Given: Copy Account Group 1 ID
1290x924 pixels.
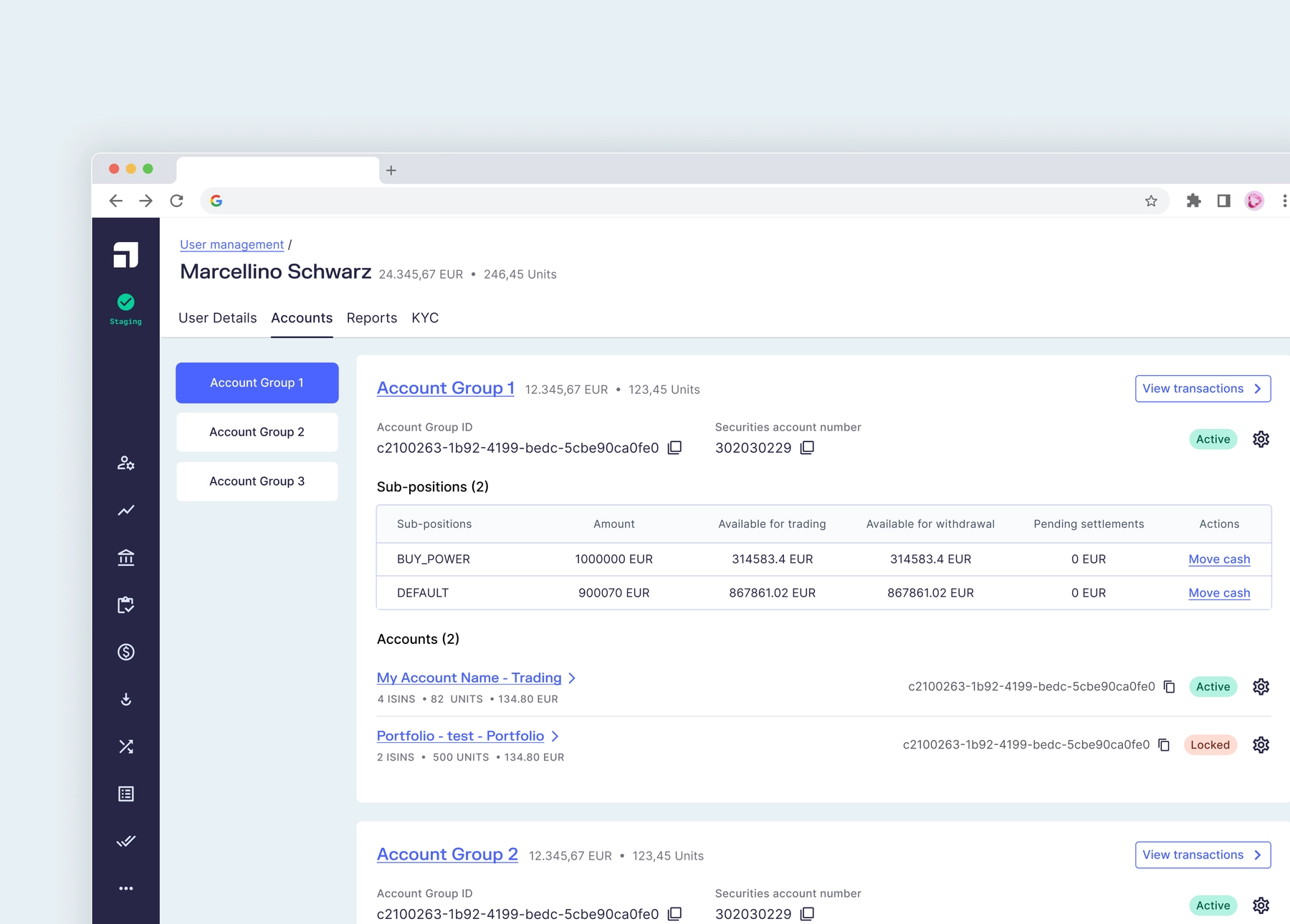Looking at the screenshot, I should pyautogui.click(x=674, y=448).
